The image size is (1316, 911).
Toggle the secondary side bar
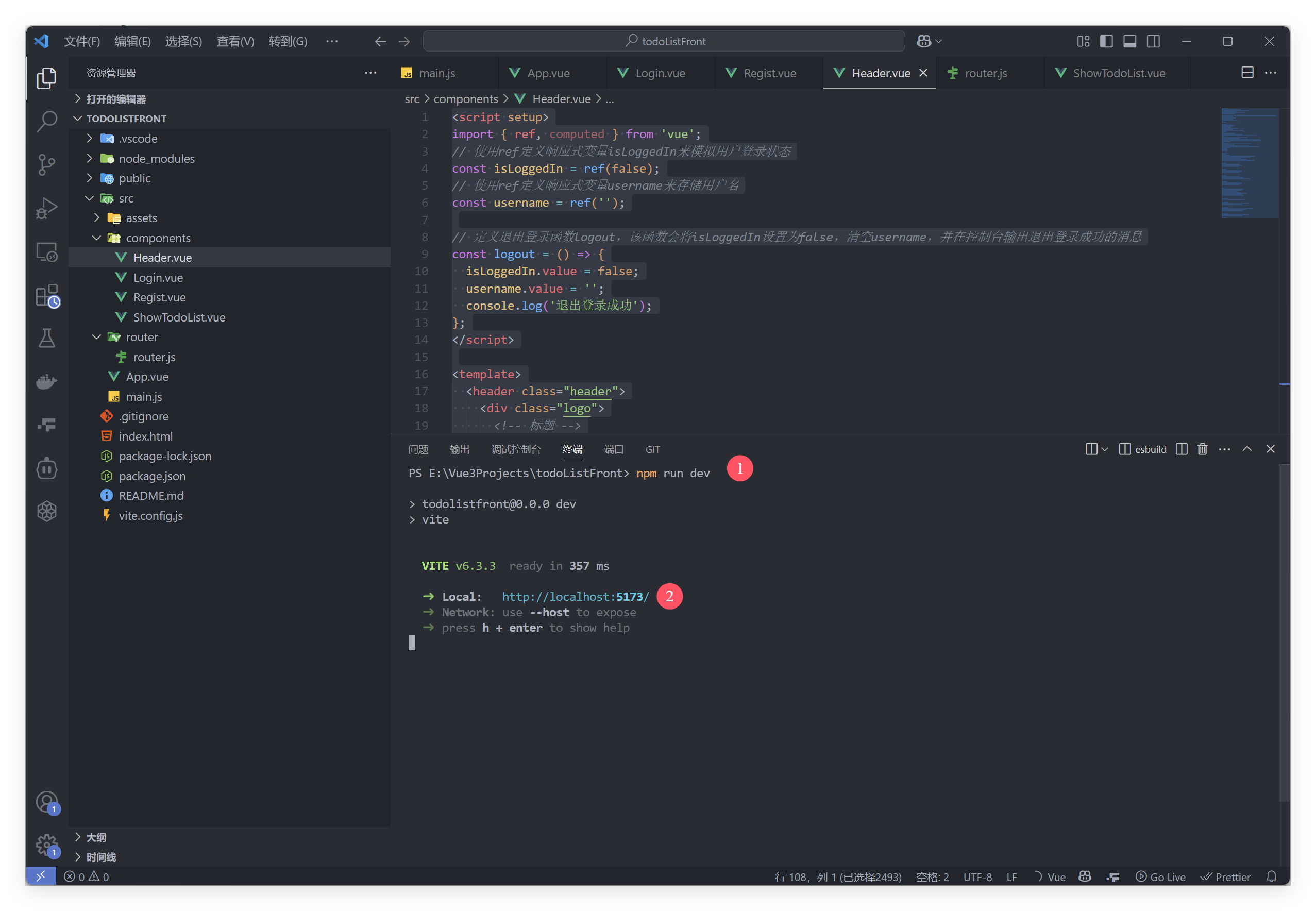click(x=1153, y=41)
